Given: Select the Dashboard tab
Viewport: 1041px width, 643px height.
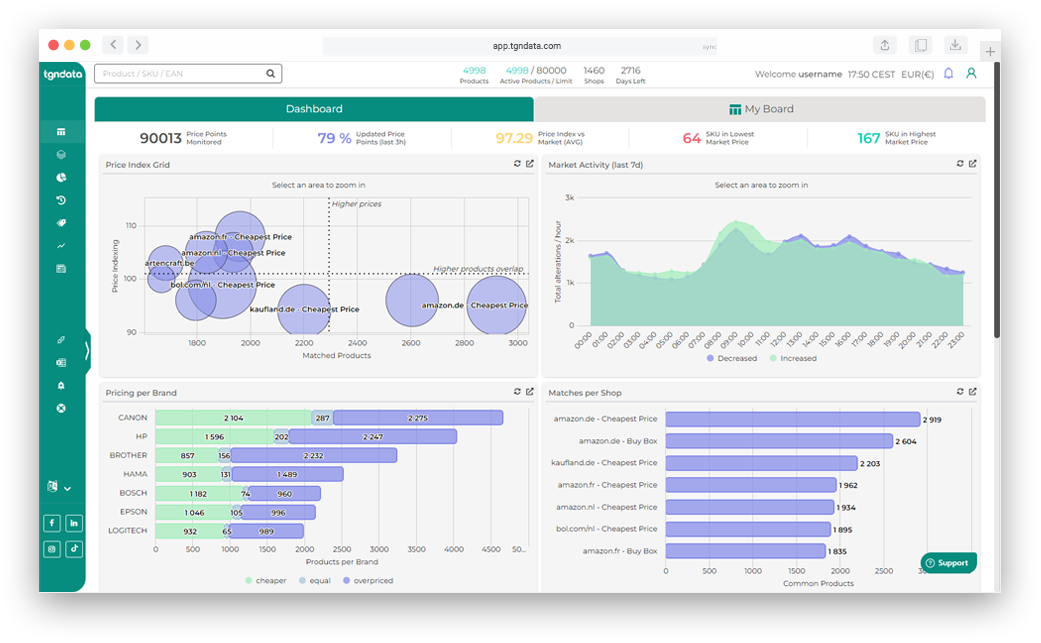Looking at the screenshot, I should [x=314, y=108].
